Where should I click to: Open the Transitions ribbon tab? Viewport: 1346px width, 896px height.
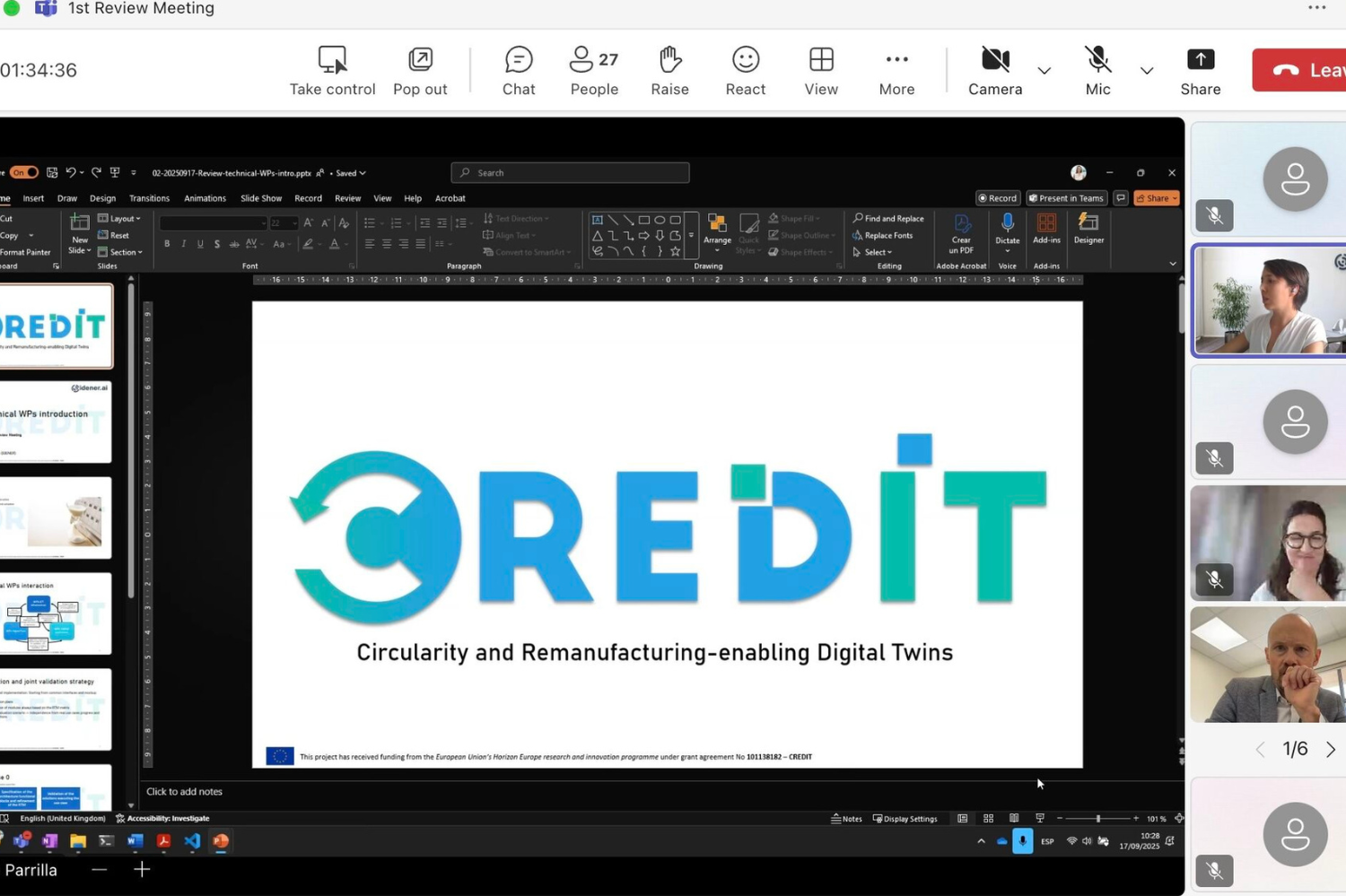149,198
